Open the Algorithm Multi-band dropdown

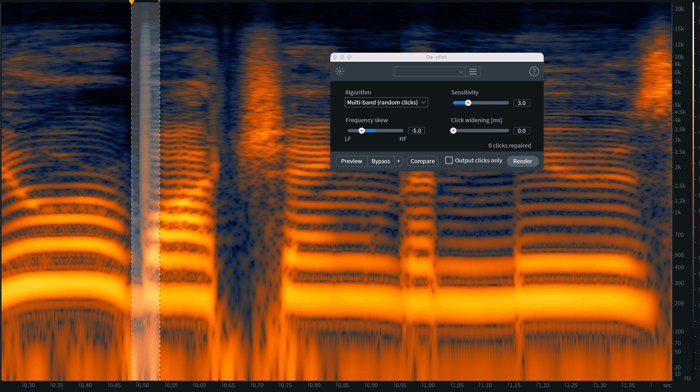(386, 103)
